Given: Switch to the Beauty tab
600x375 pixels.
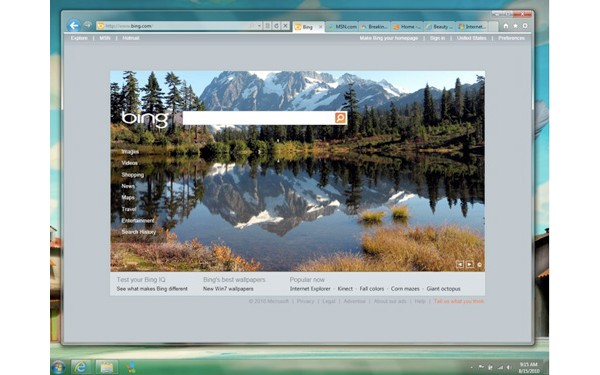Looking at the screenshot, I should (x=440, y=27).
